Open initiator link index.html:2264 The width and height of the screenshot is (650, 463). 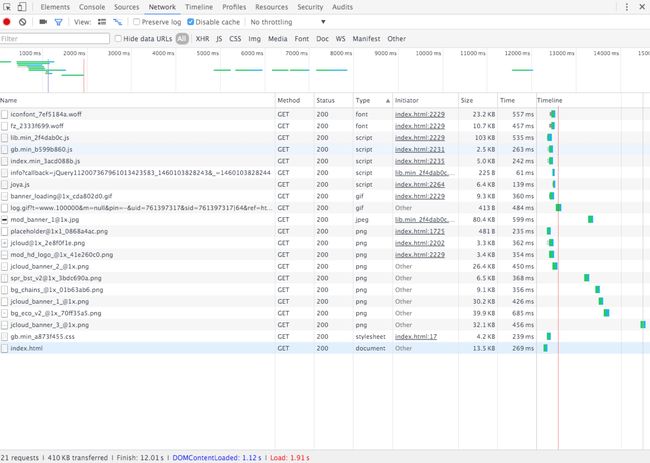420,184
